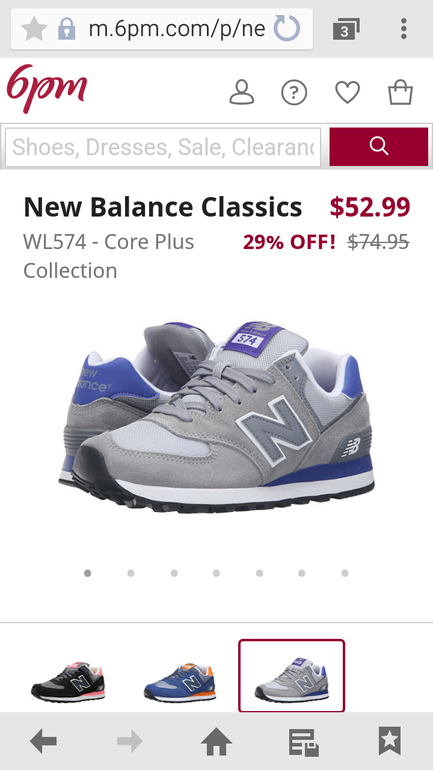Select the black and pink shoe color

(x=68, y=681)
